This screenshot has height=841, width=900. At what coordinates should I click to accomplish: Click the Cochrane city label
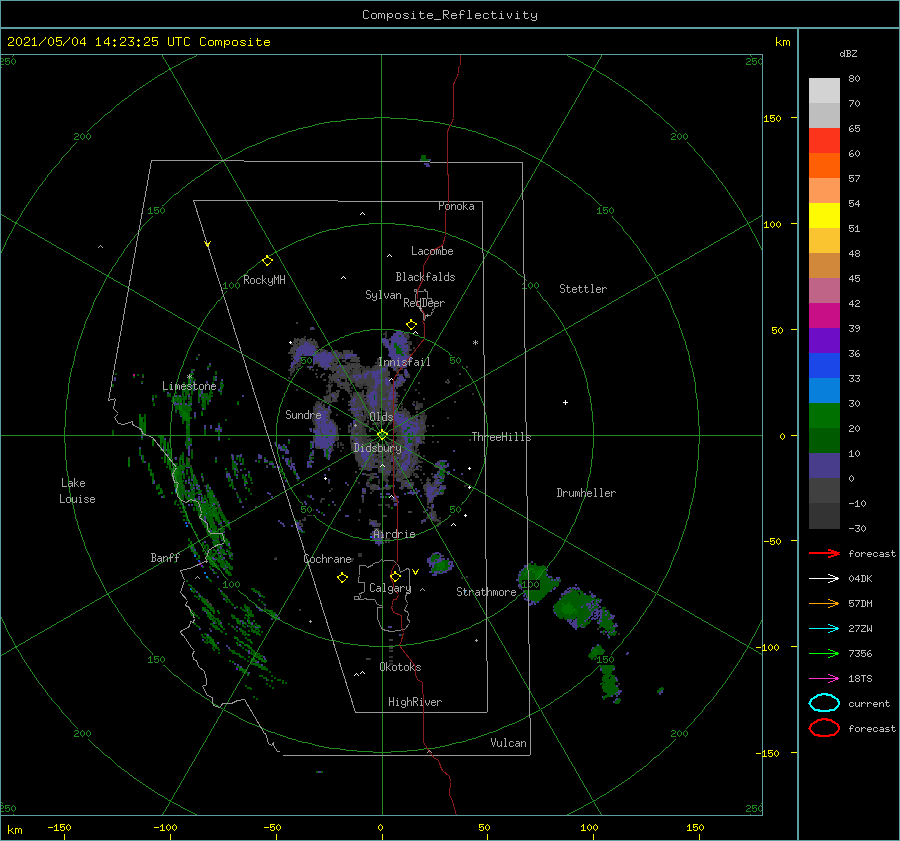327,559
